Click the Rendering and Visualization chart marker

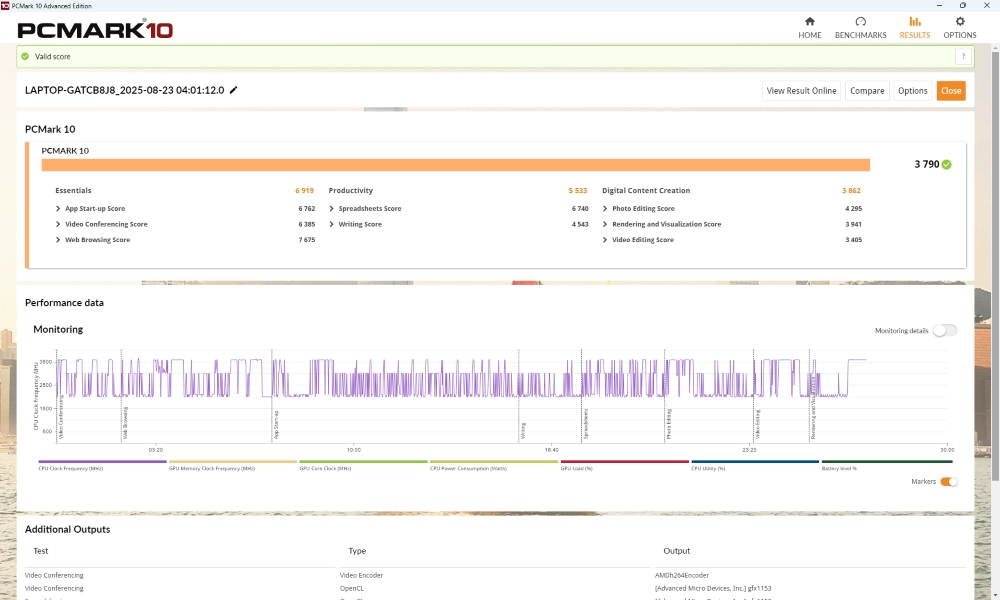(x=814, y=408)
